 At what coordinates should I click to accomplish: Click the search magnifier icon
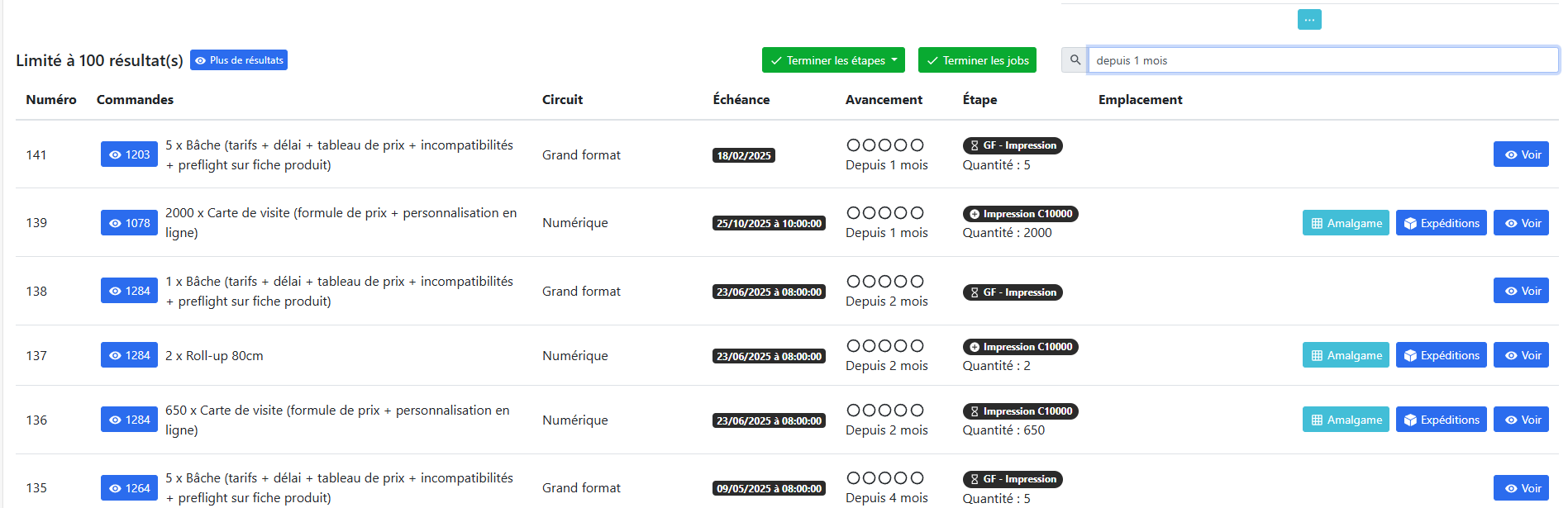click(1075, 60)
